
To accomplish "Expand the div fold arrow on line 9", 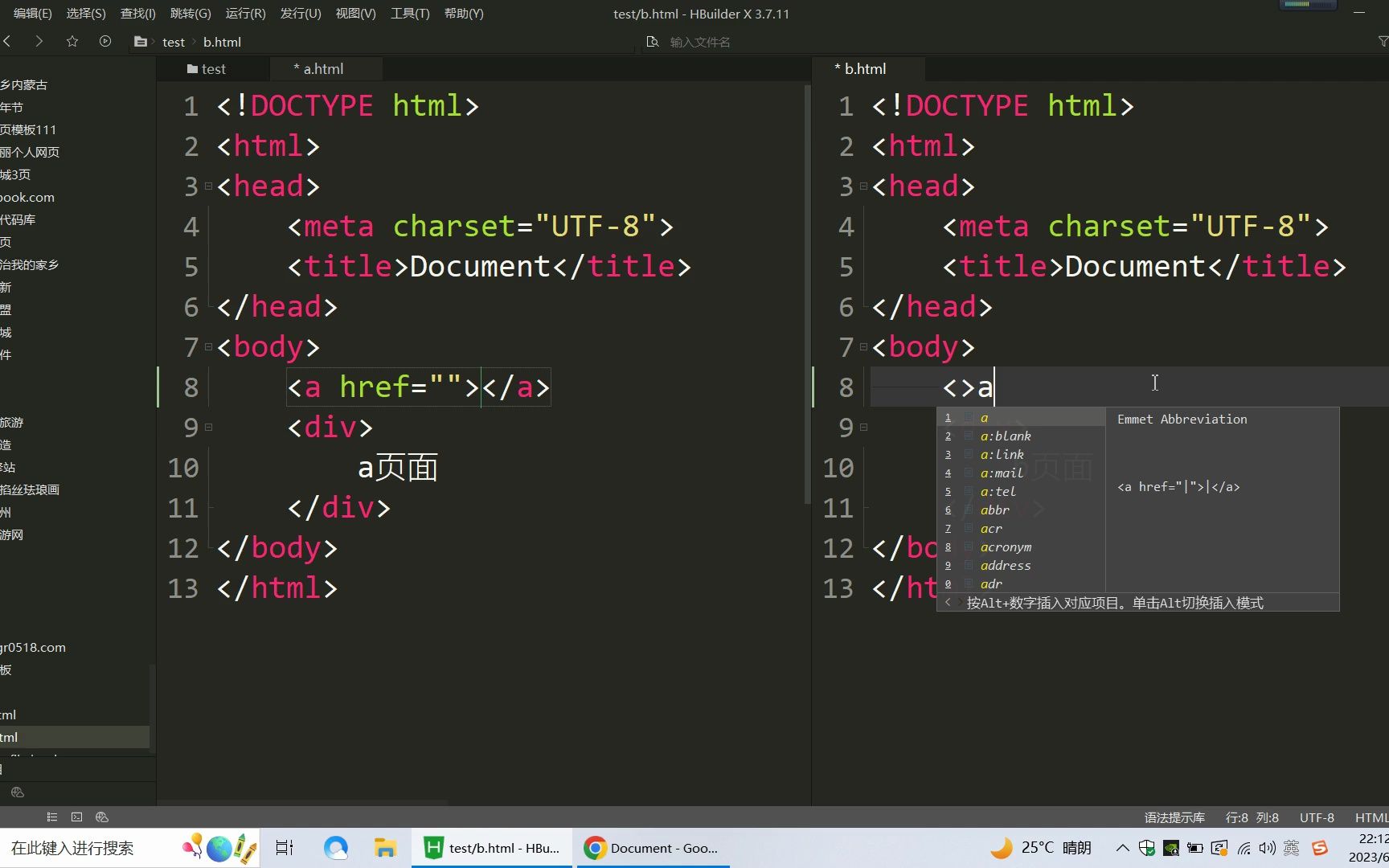I will [x=207, y=427].
